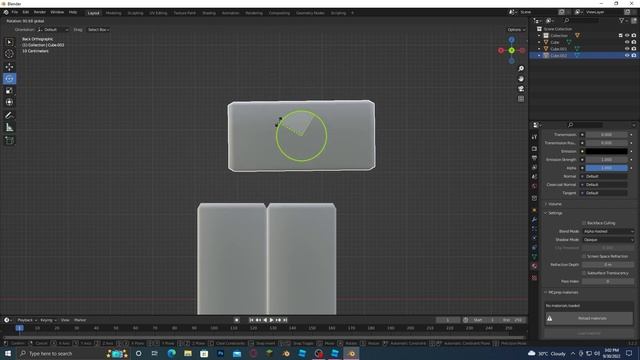Click the green Y axis on navigation gizmo
Image resolution: width=640 pixels, height=360 pixels.
(x=511, y=50)
